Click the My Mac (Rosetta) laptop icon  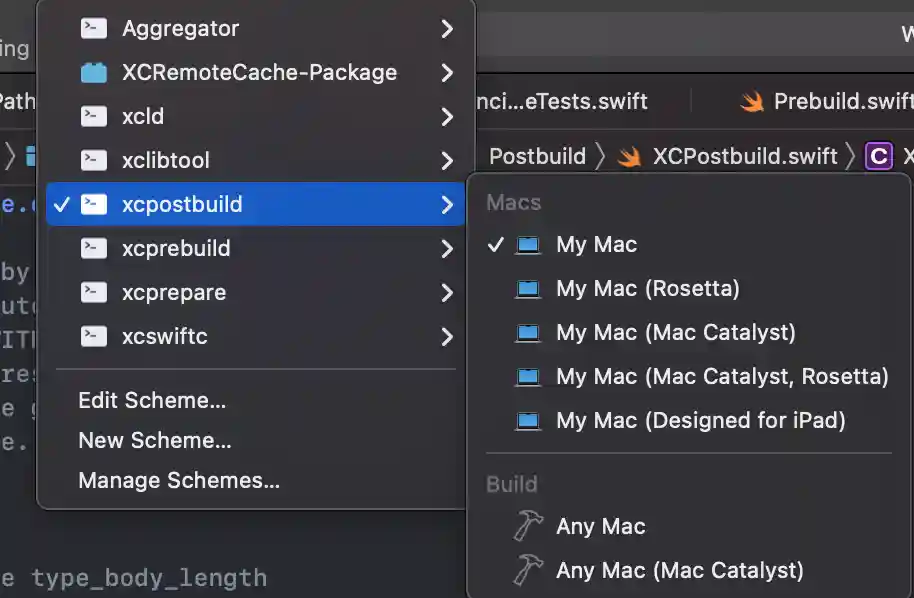[x=528, y=289]
